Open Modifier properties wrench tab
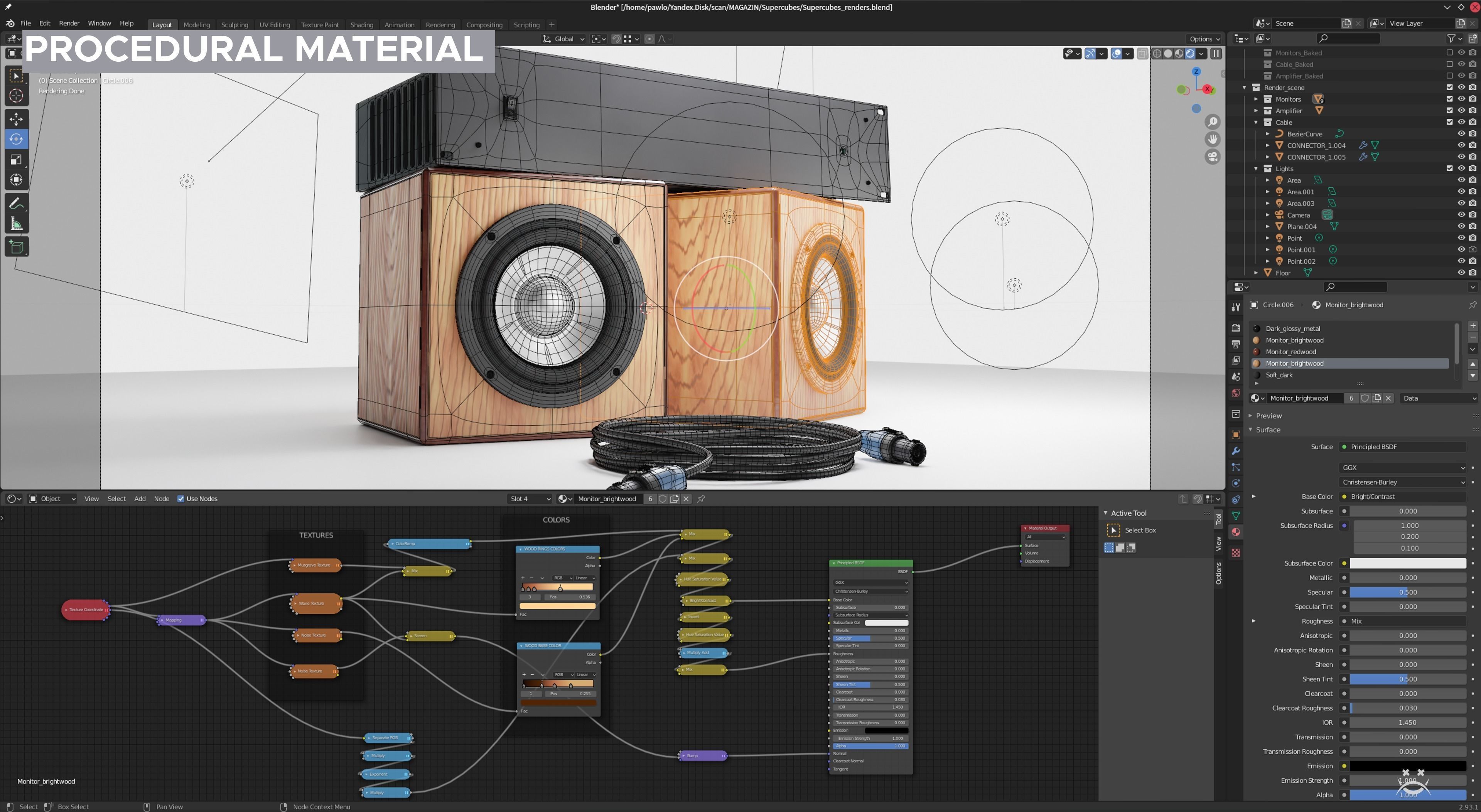 click(x=1235, y=451)
